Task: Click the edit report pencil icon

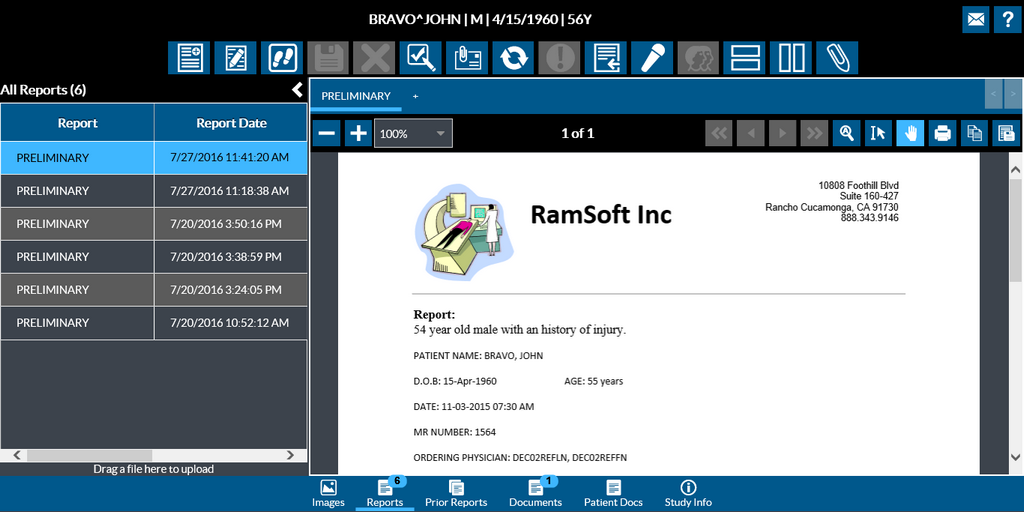Action: click(236, 58)
